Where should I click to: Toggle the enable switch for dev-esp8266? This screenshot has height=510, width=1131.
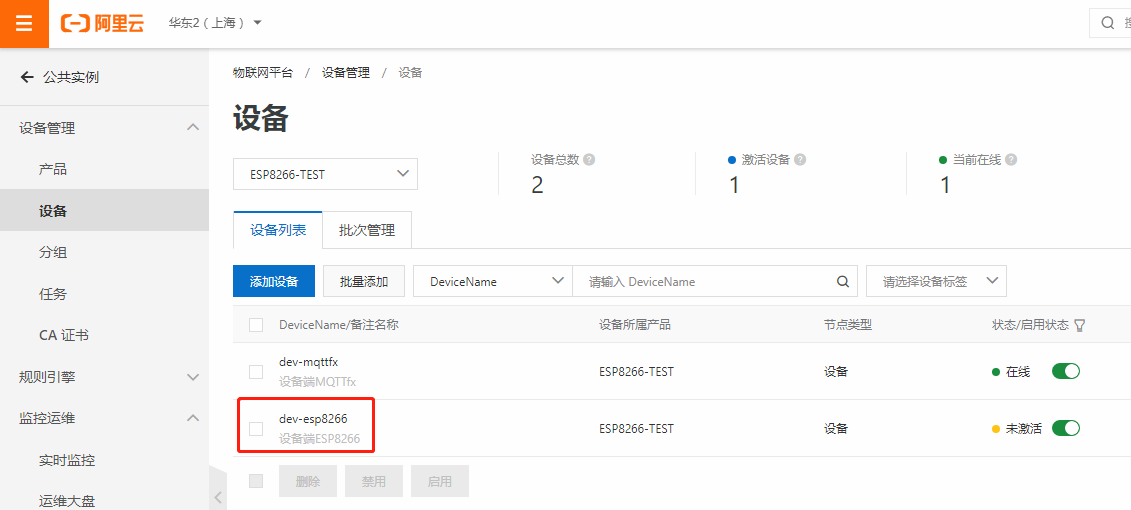[1066, 428]
